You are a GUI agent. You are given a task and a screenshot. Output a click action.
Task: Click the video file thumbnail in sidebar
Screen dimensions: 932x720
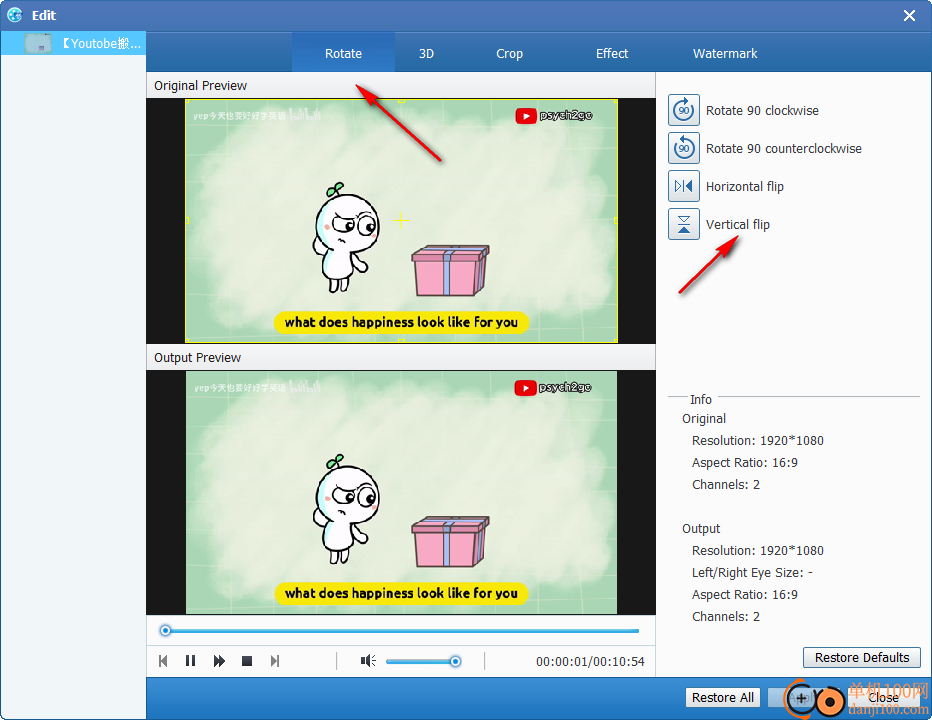tap(37, 43)
